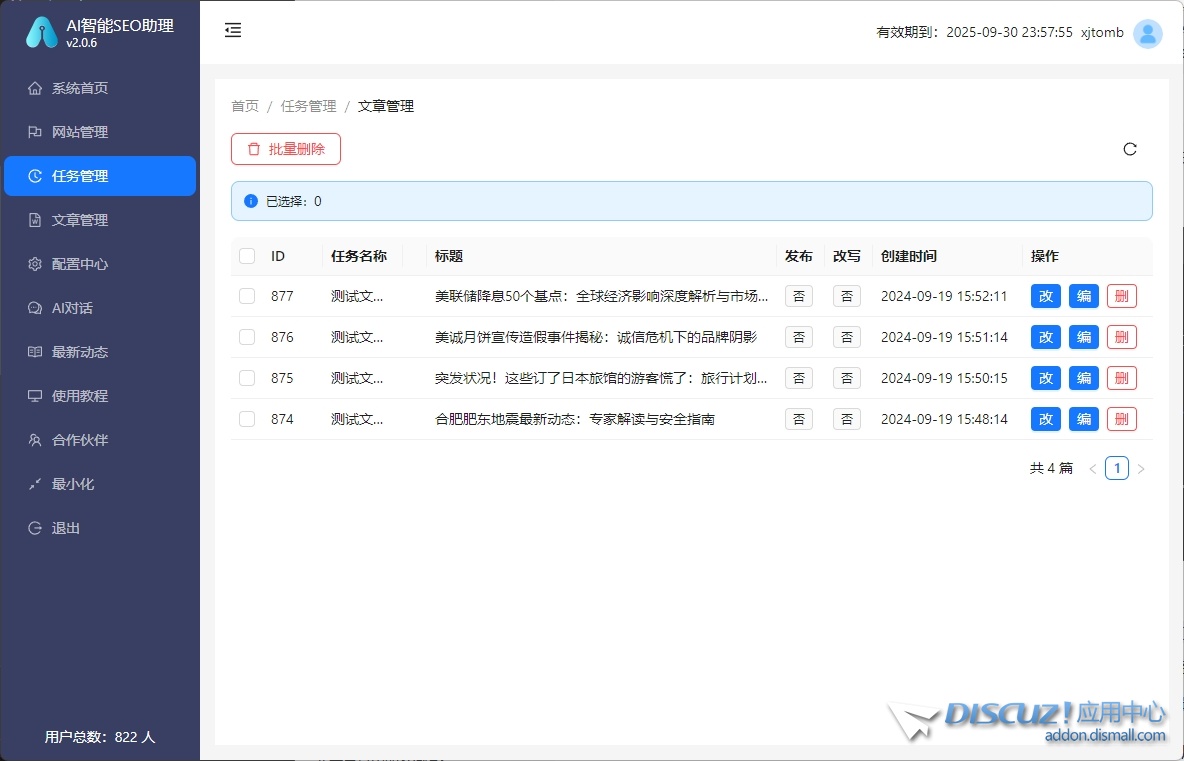Toggle the 发布 status 否 for article 876

(x=798, y=337)
